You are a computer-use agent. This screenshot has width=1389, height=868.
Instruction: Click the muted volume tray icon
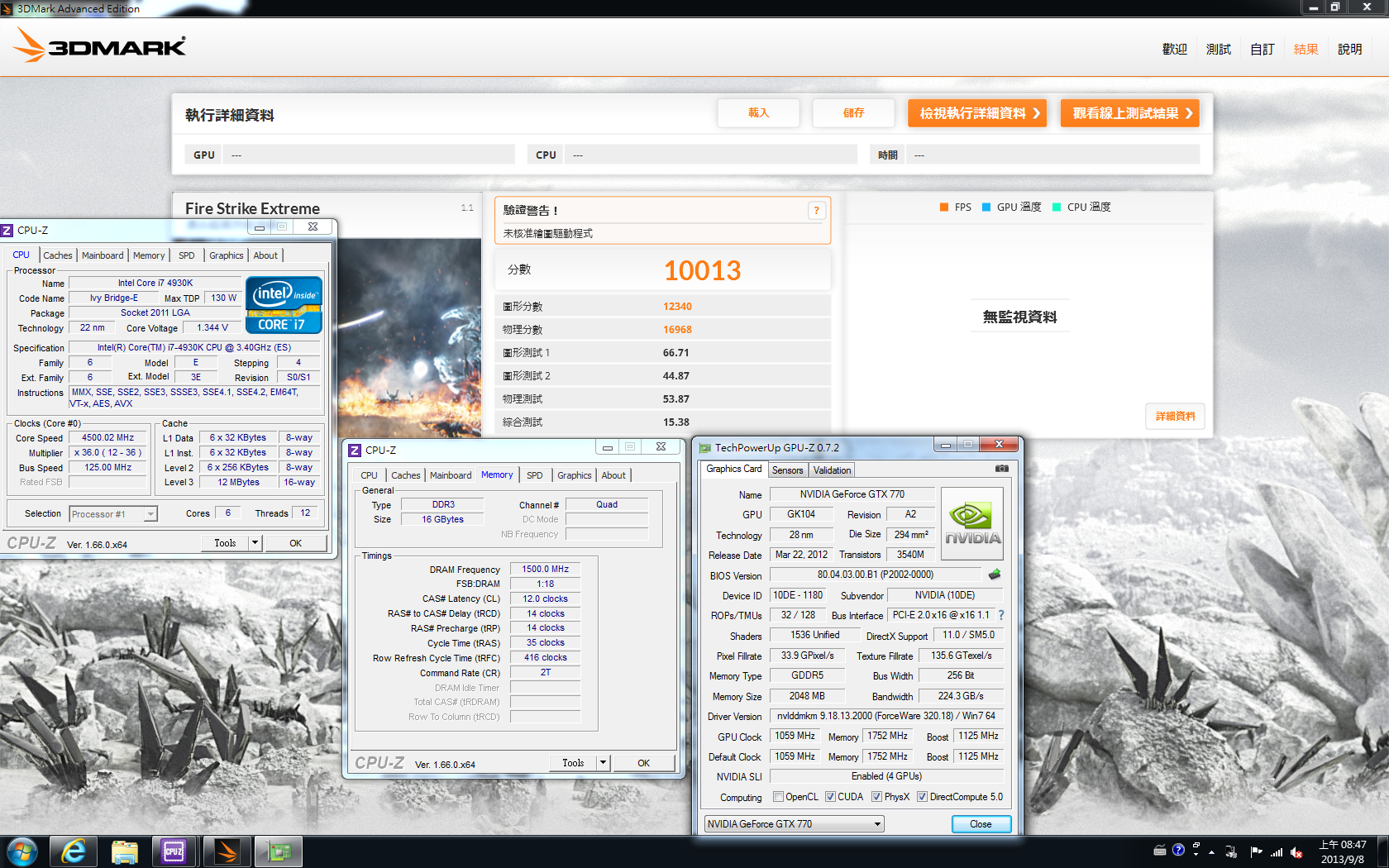[1296, 852]
